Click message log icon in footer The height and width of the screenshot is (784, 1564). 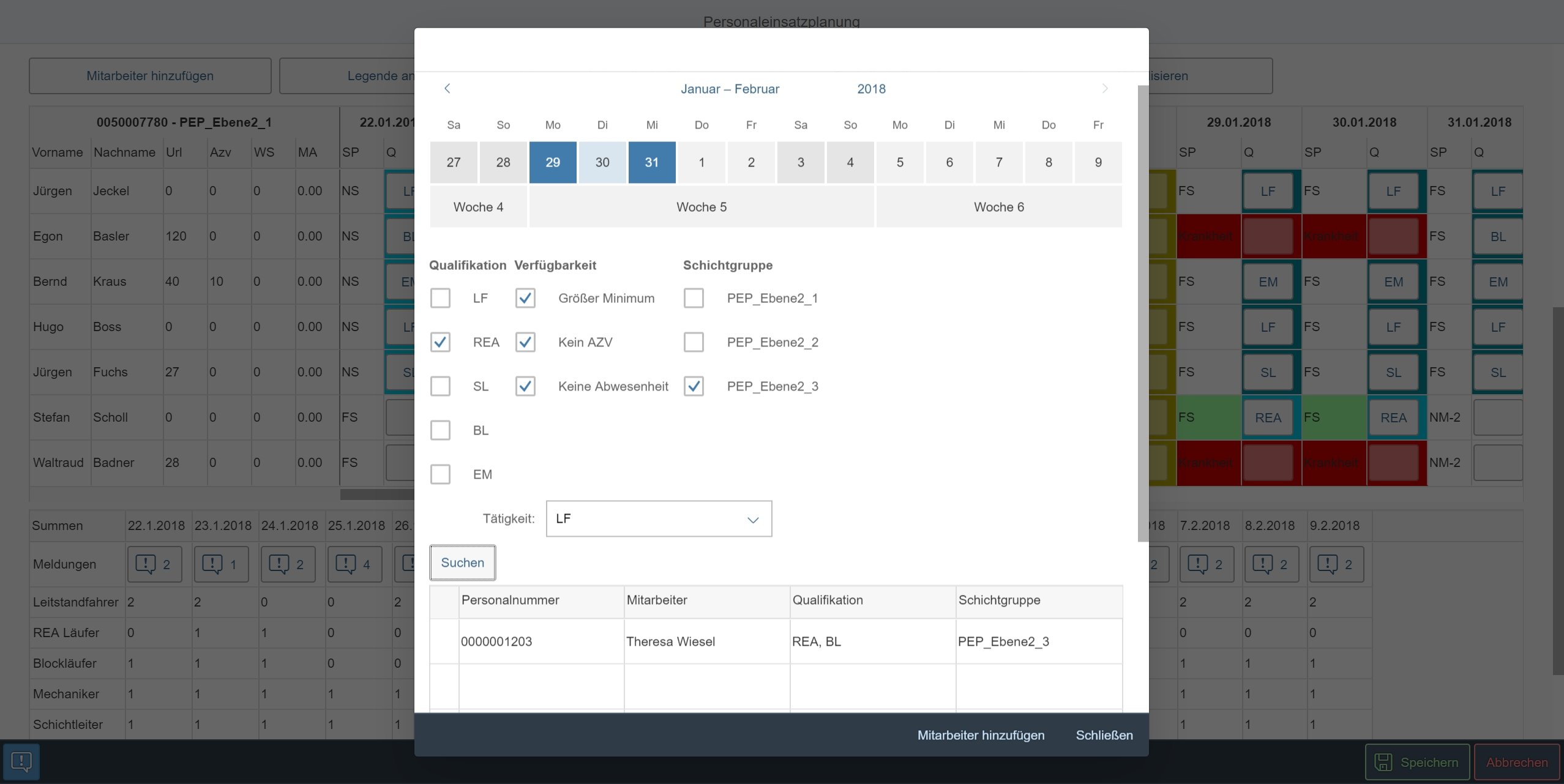(x=21, y=761)
